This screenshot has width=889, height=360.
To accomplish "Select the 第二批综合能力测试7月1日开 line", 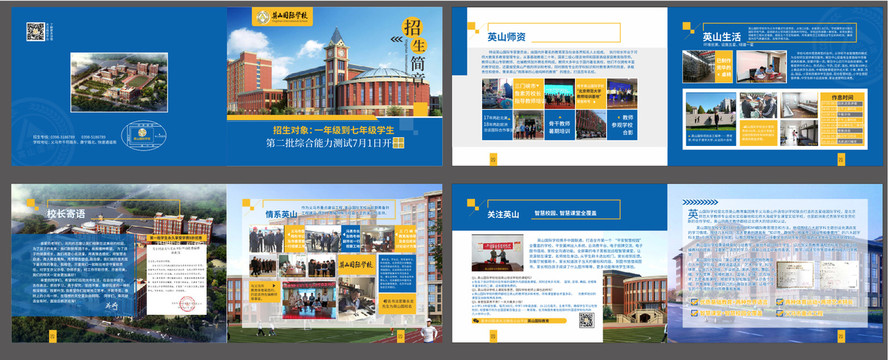I will (329, 143).
